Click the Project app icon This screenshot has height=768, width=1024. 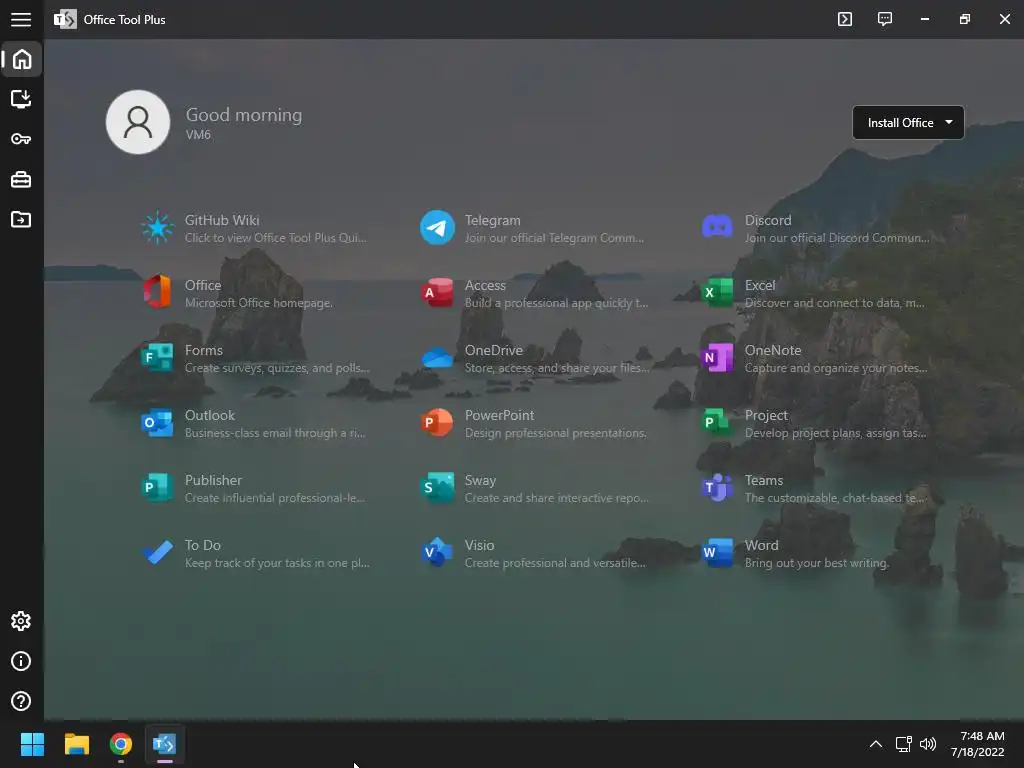pos(717,423)
